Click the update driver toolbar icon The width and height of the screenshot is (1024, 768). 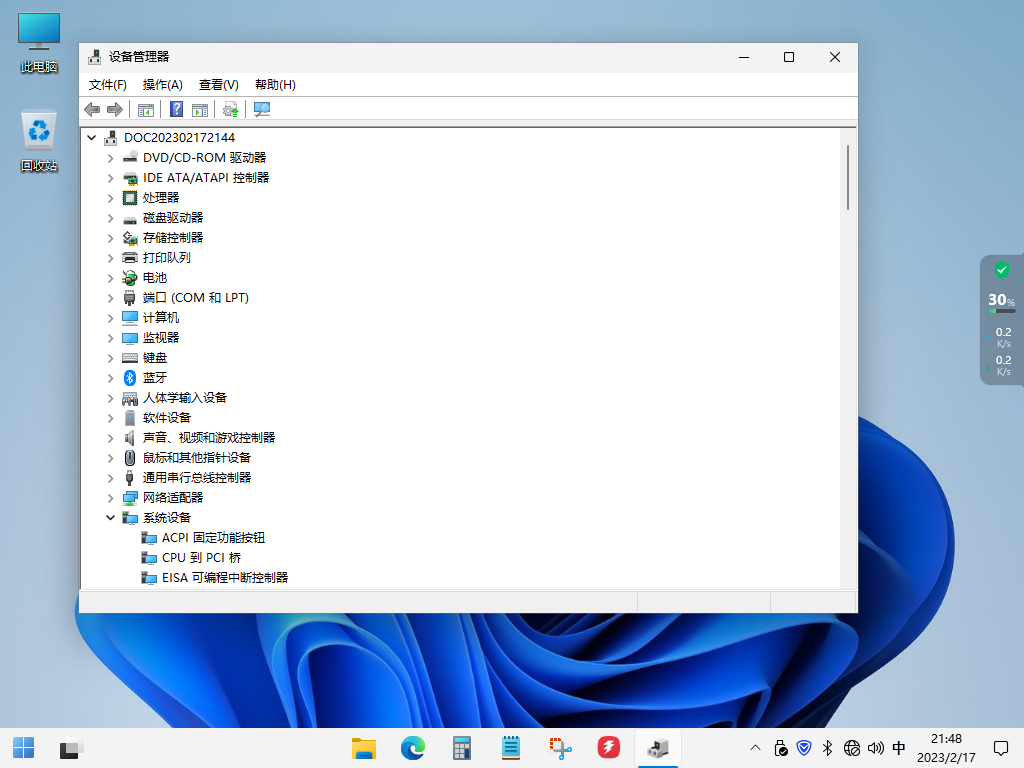coord(231,110)
